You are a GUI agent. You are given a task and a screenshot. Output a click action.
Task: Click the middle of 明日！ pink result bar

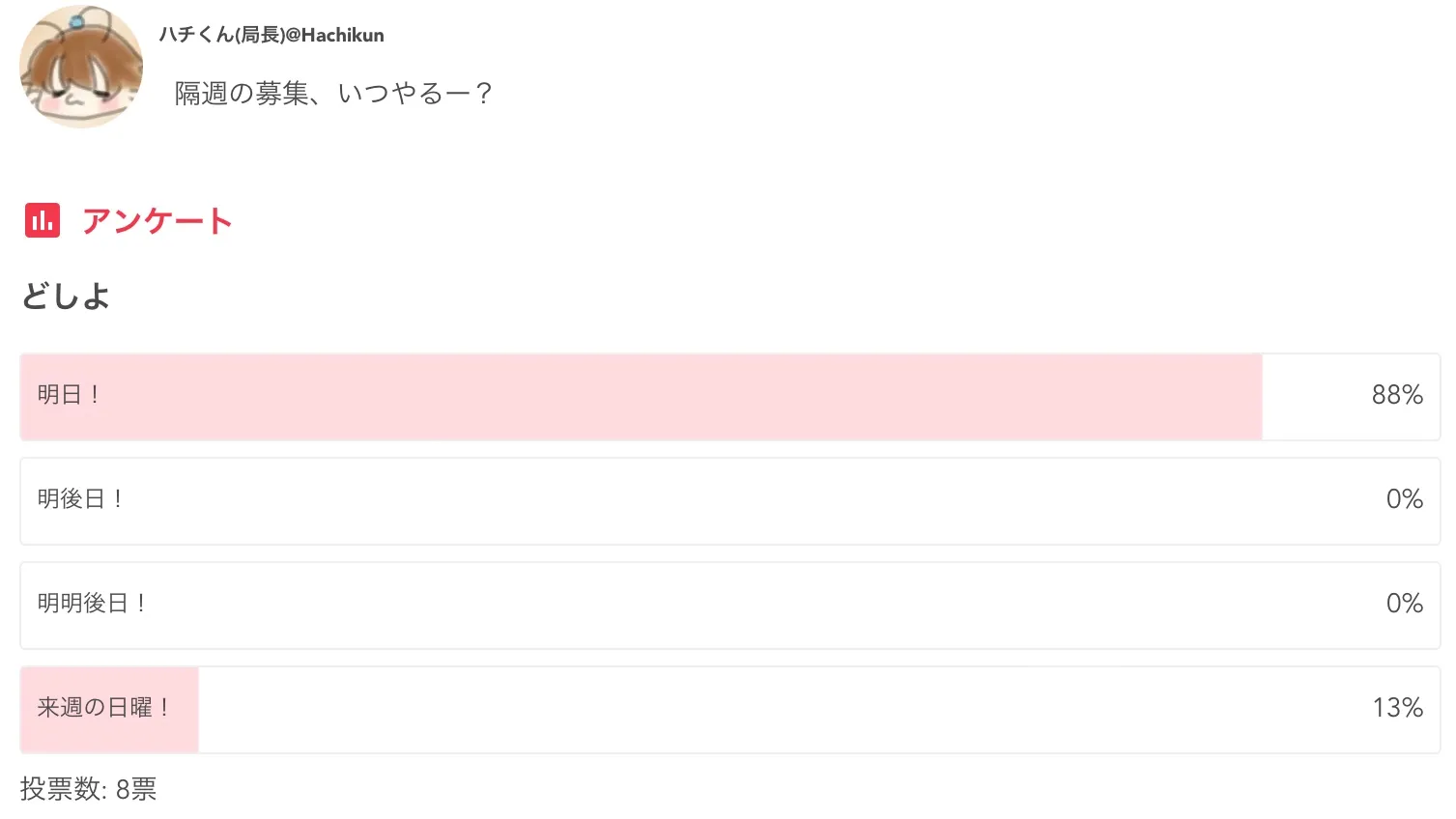642,397
